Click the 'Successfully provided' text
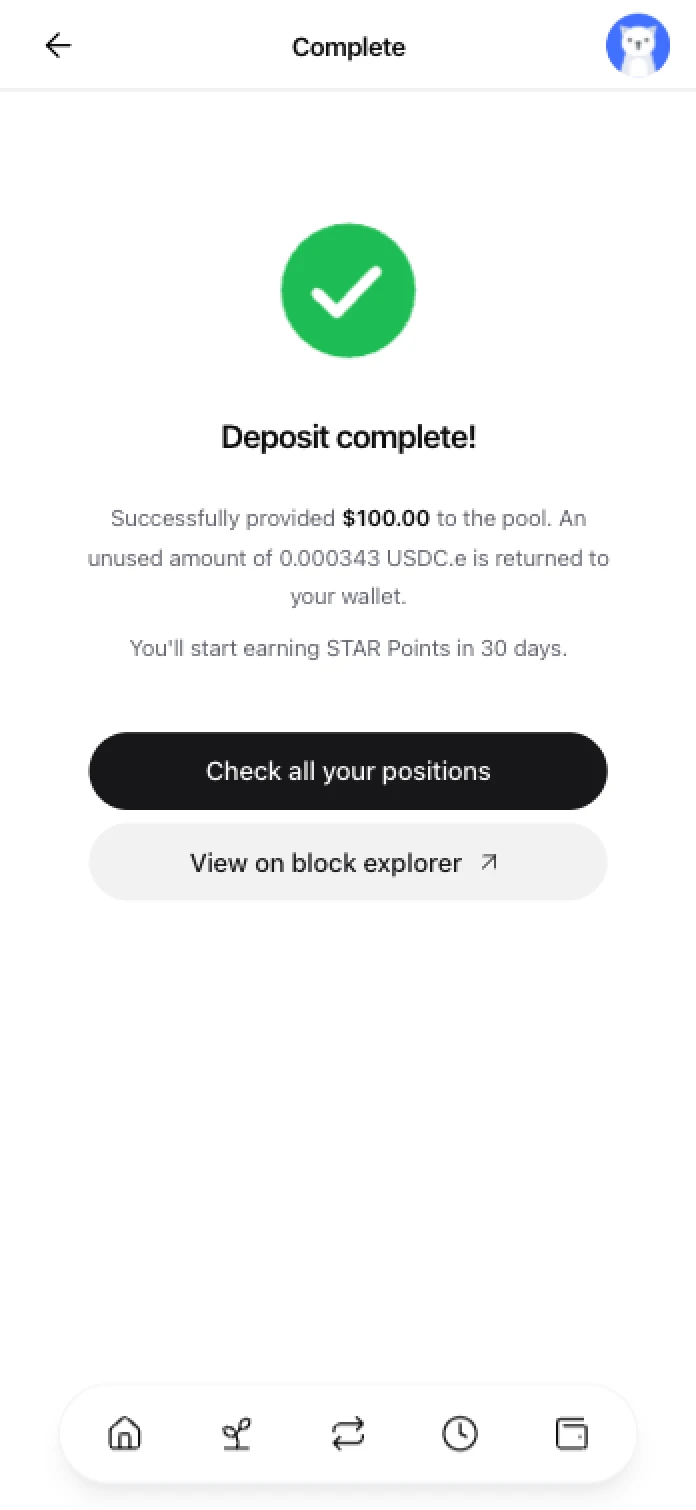696x1510 pixels. tap(222, 518)
